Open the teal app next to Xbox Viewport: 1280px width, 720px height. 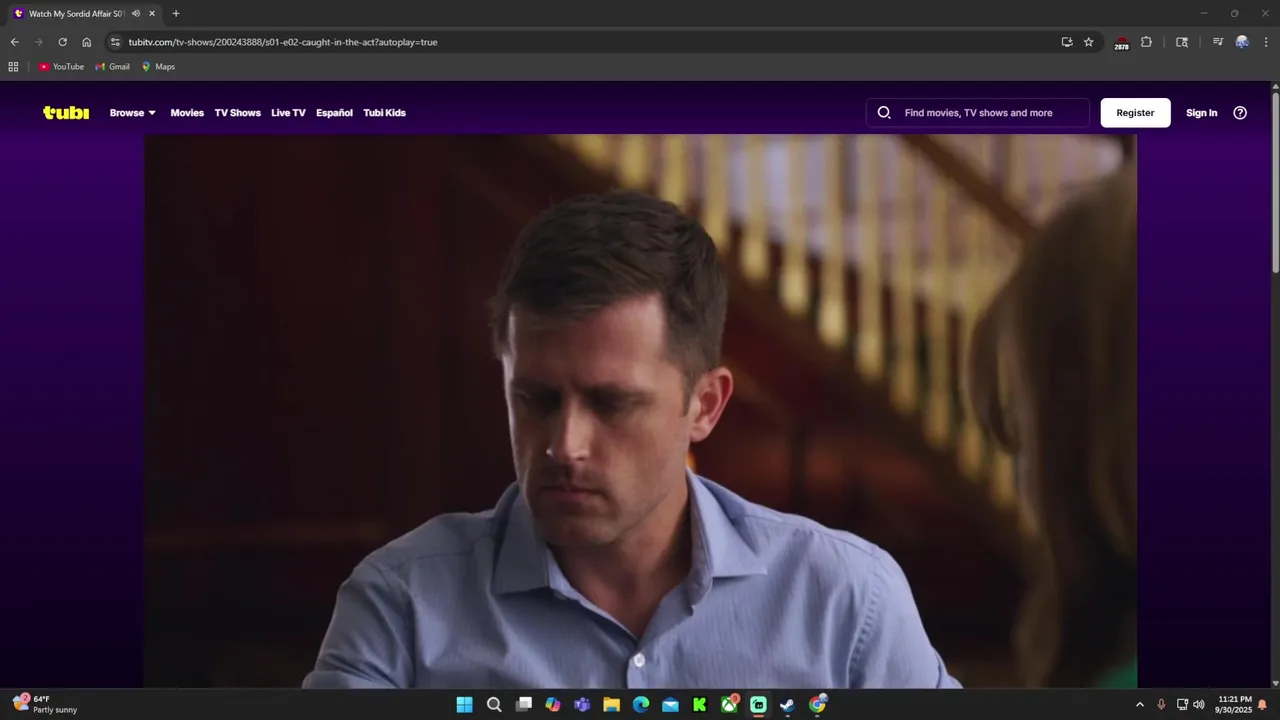[758, 705]
